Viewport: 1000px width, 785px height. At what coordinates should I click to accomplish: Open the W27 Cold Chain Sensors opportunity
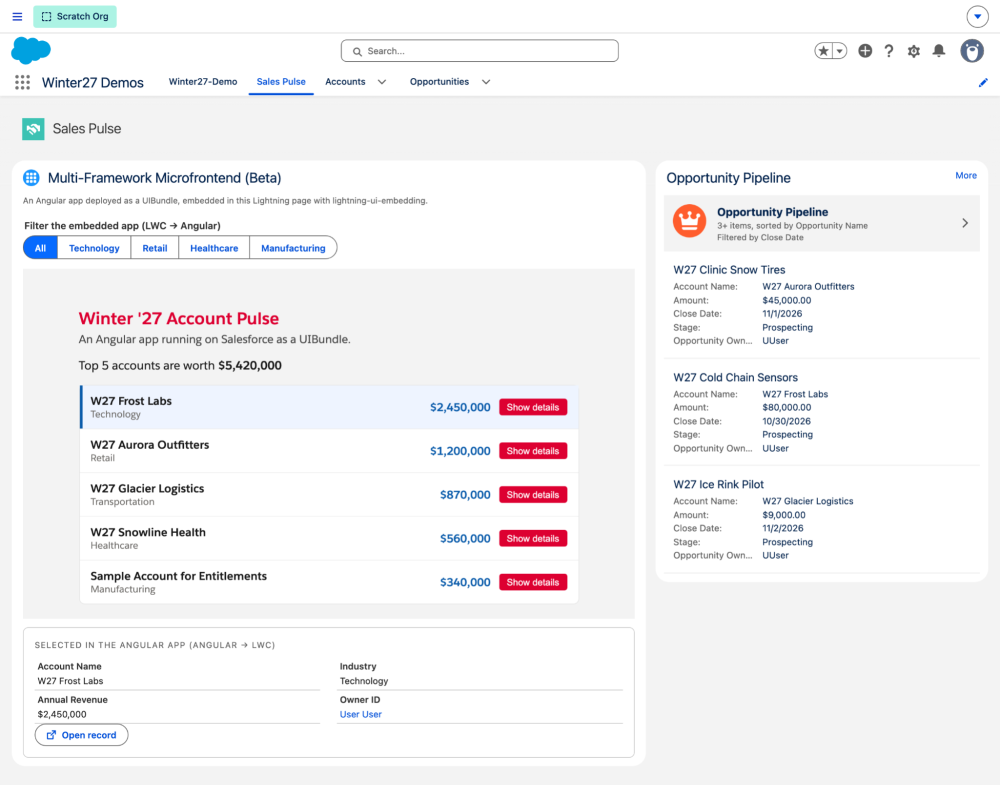tap(735, 378)
